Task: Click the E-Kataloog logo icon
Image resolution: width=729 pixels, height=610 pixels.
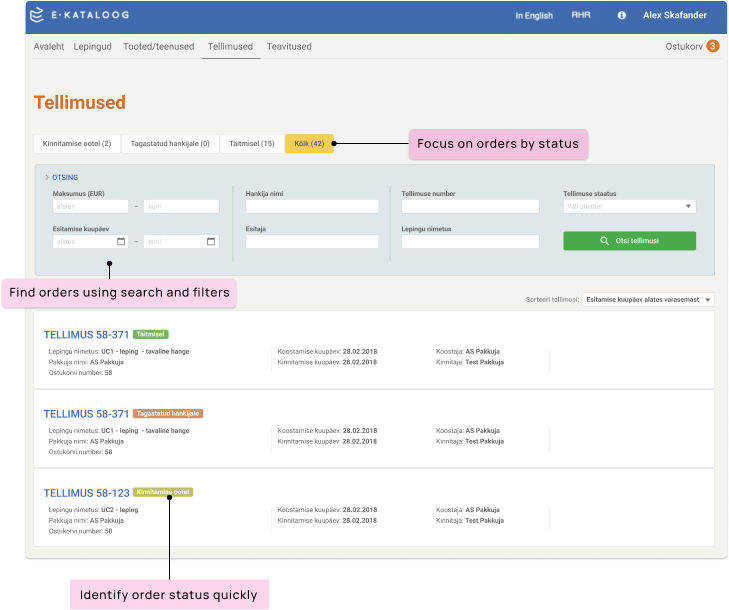Action: point(37,15)
